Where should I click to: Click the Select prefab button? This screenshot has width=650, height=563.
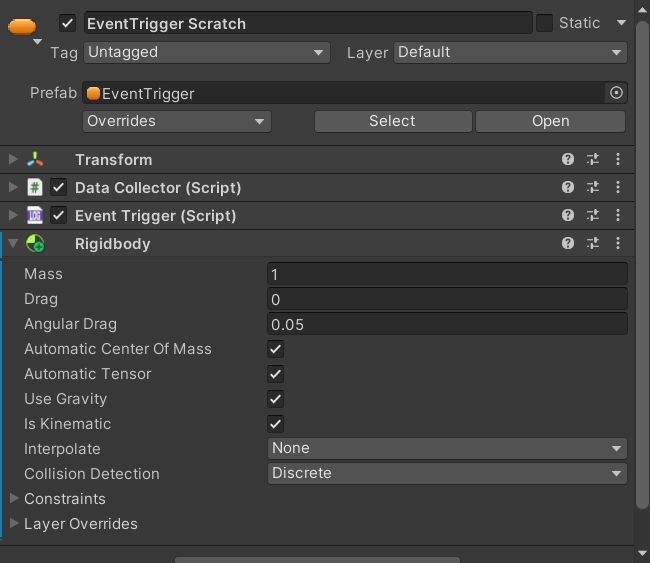(x=393, y=121)
